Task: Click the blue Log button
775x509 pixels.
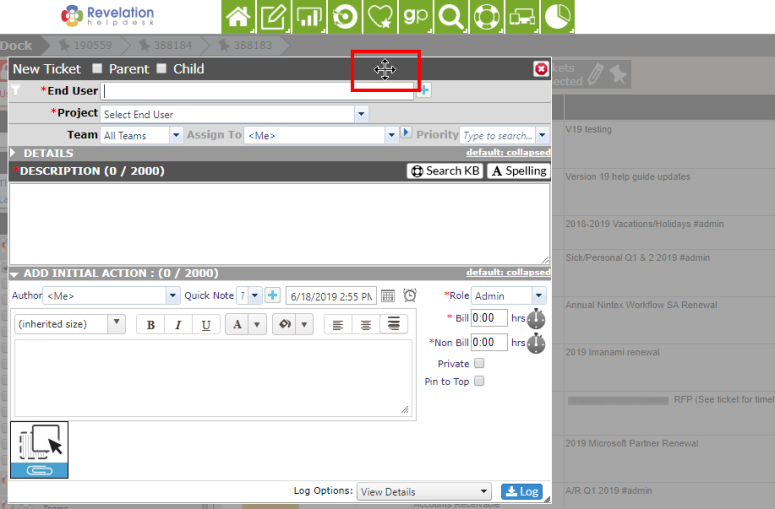Action: tap(522, 492)
